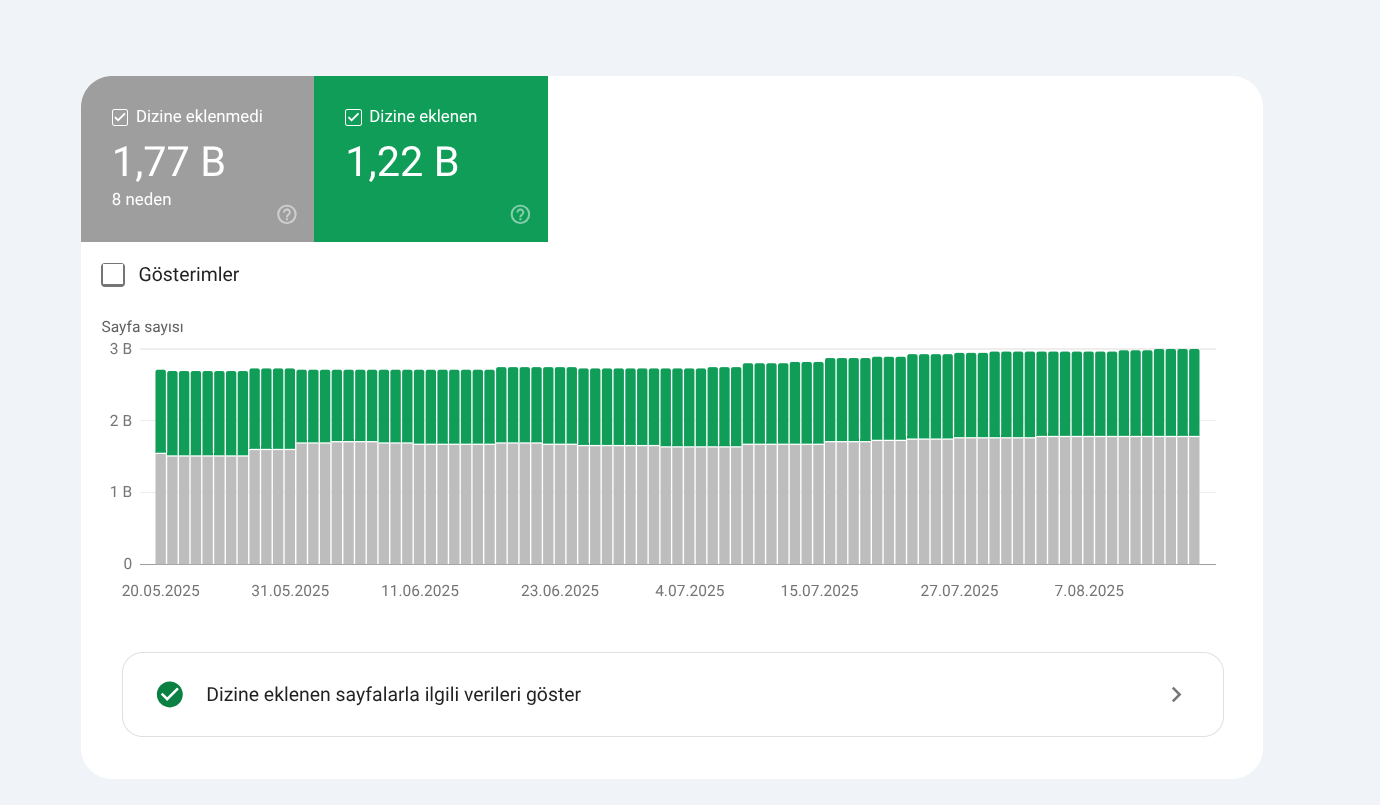This screenshot has height=805, width=1380.
Task: Open Dizine eklenen sayfalarla ilgili verileri göster
Action: point(673,694)
